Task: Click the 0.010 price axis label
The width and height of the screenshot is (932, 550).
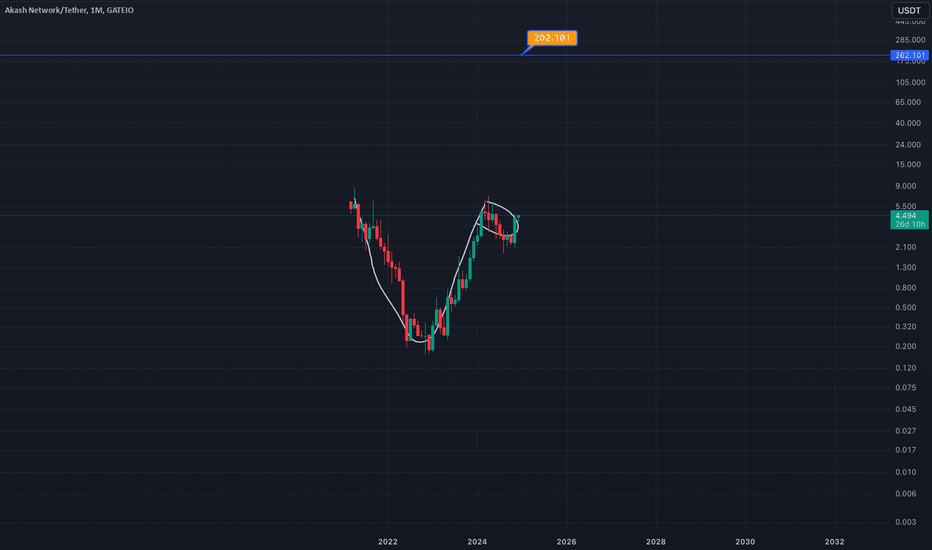Action: click(906, 472)
